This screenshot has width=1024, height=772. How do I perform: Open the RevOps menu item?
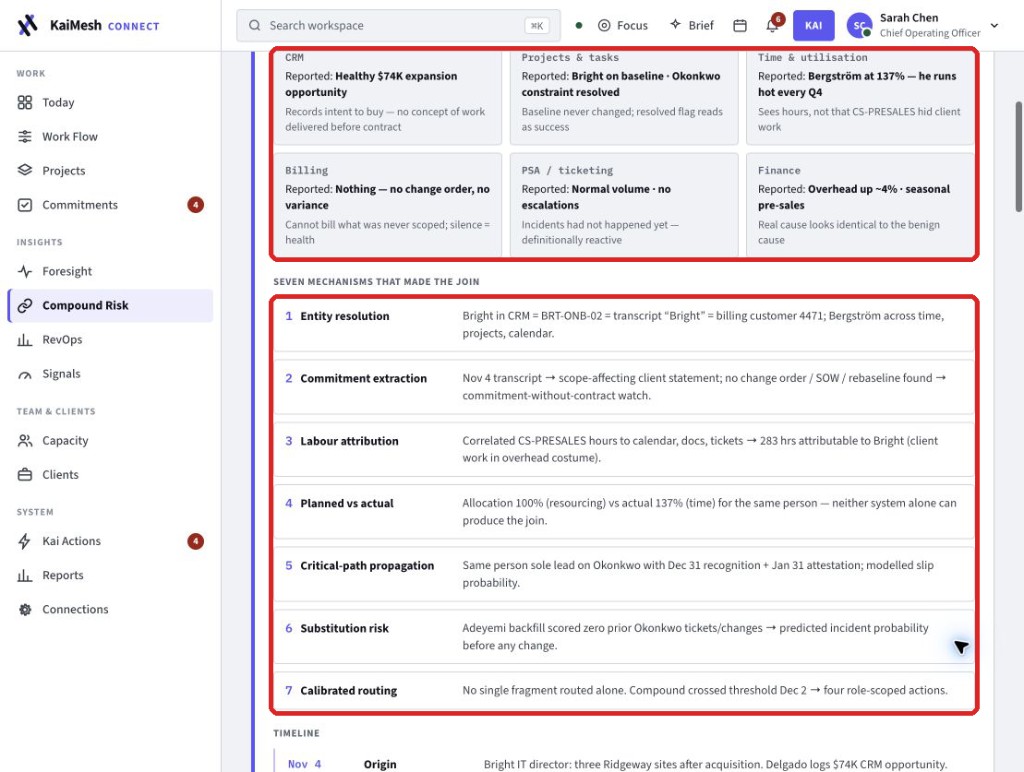(110, 340)
